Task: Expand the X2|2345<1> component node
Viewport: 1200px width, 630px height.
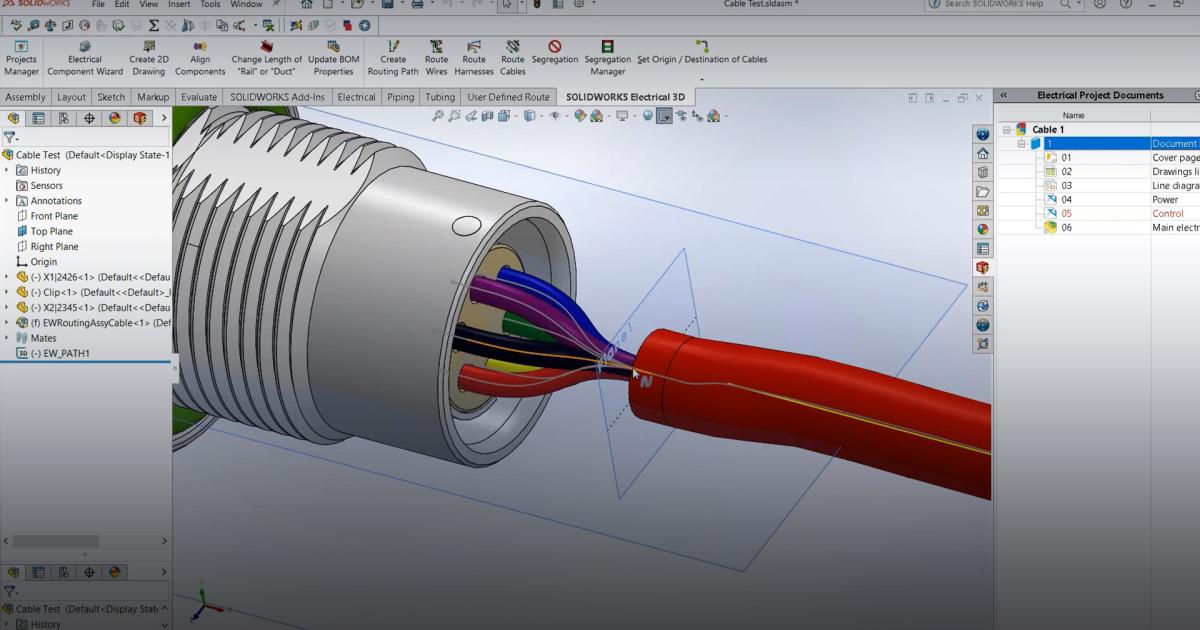Action: pyautogui.click(x=7, y=307)
